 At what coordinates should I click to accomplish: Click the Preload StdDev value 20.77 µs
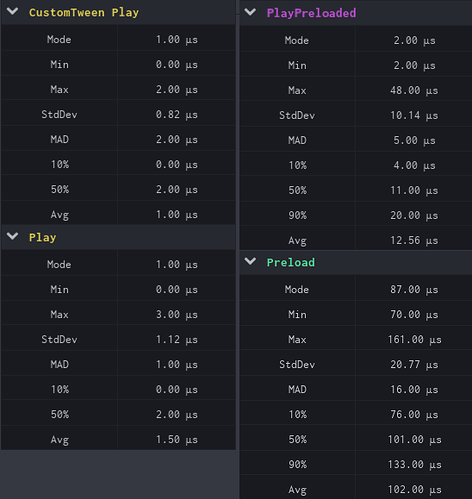click(414, 364)
